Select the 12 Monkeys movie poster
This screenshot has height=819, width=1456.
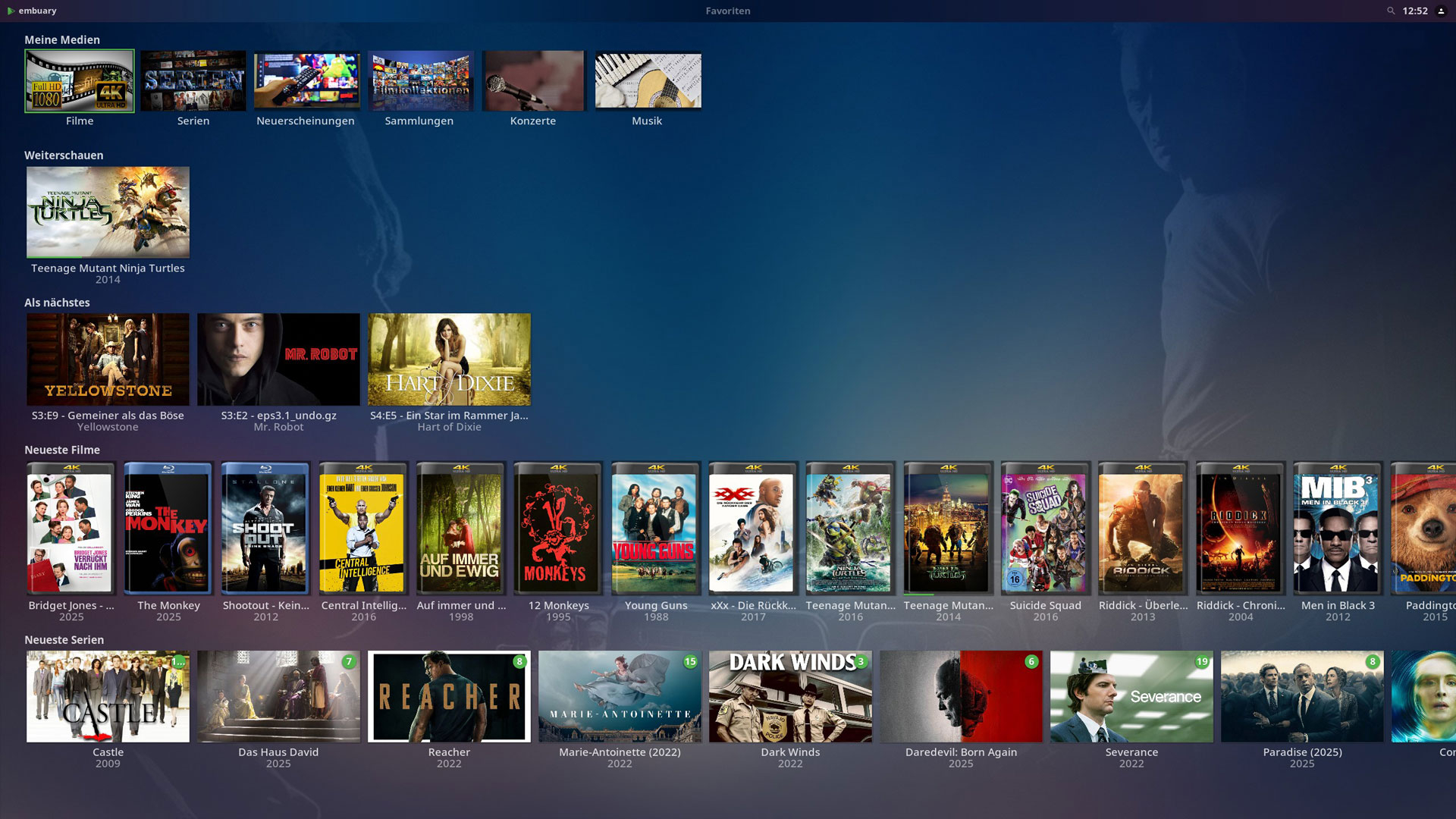pos(558,529)
